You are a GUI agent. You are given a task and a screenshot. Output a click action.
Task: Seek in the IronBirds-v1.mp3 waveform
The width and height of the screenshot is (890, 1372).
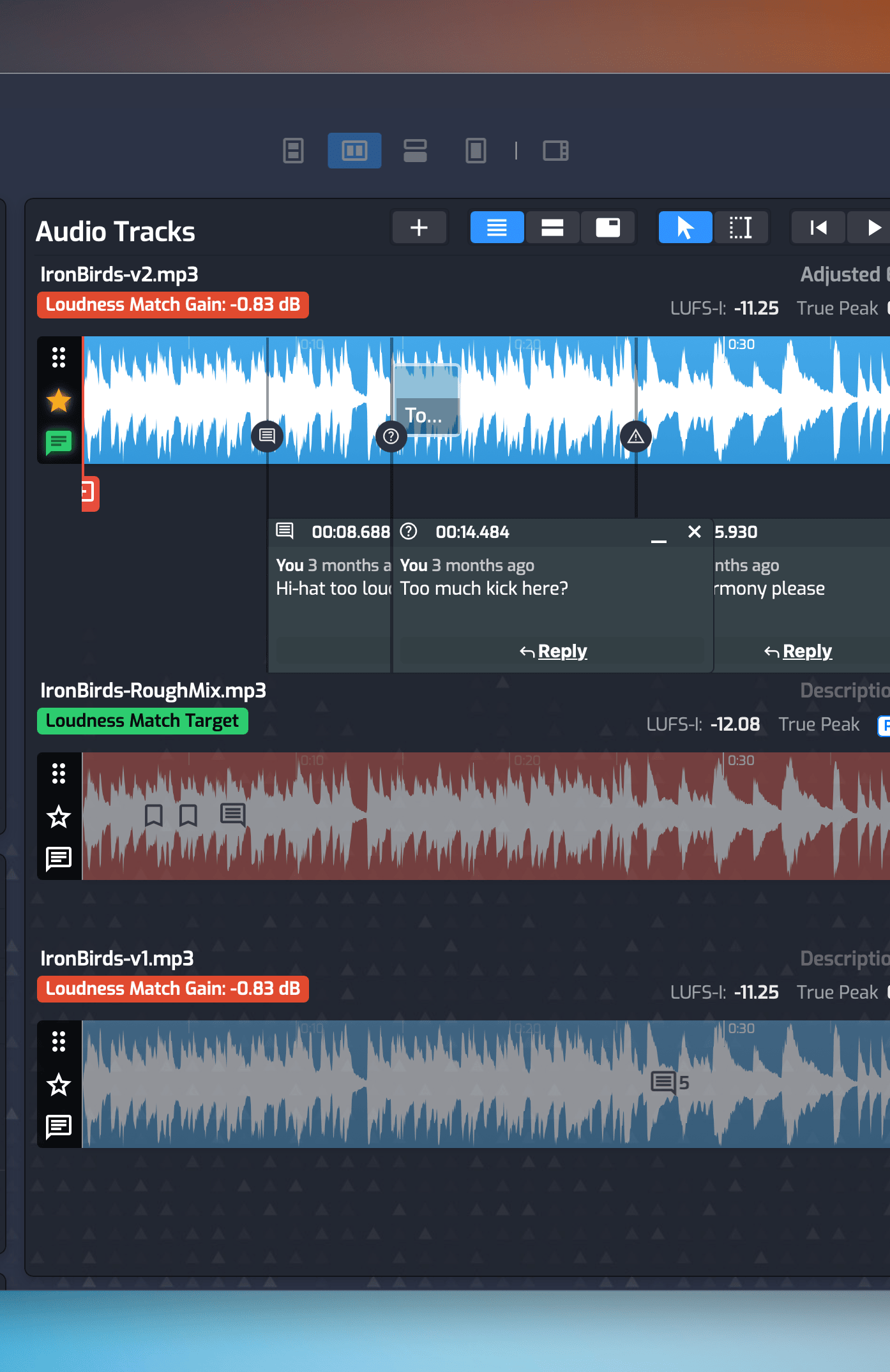pyautogui.click(x=486, y=1084)
